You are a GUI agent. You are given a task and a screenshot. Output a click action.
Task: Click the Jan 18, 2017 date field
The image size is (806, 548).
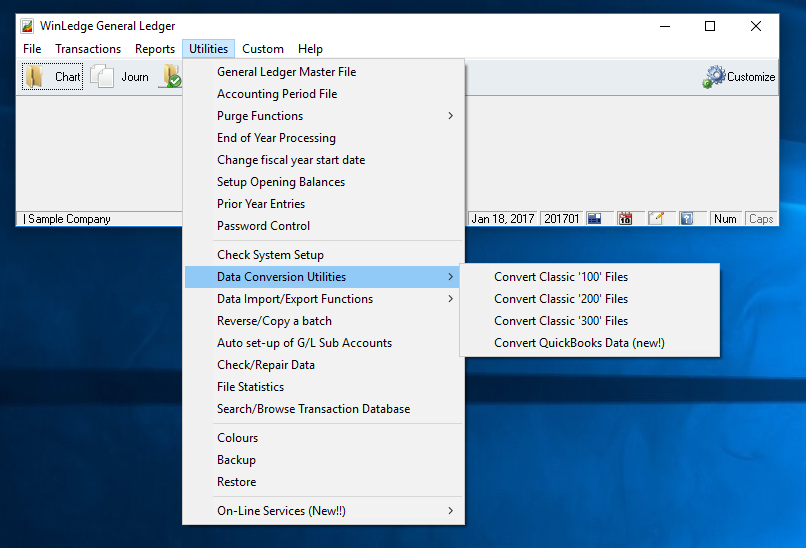click(x=504, y=219)
